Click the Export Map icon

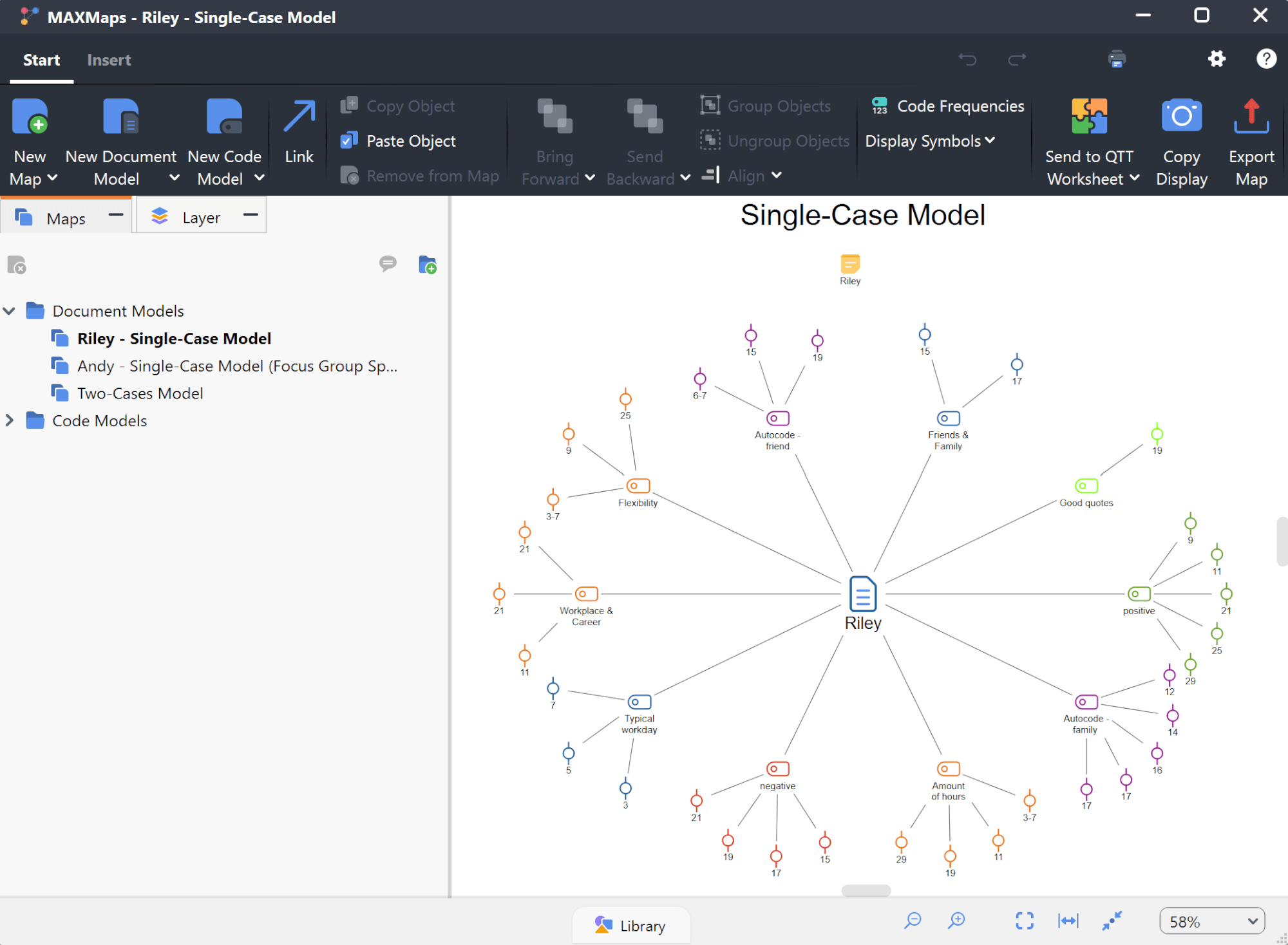click(x=1251, y=117)
